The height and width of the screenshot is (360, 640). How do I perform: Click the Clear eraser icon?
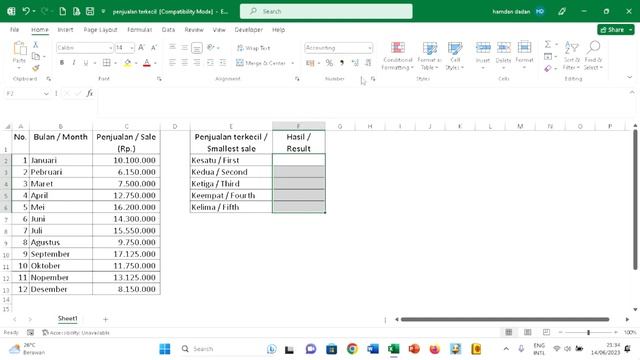(x=548, y=69)
